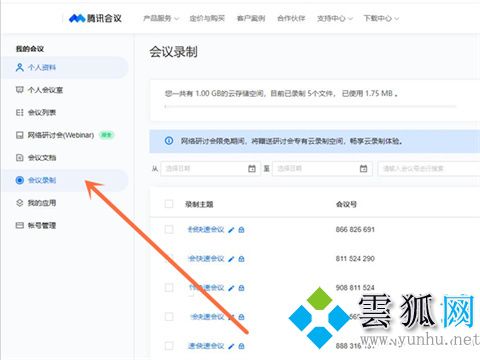Go to 定价与购买 in the top navigation
Screen dimensions: 480x360
point(207,18)
